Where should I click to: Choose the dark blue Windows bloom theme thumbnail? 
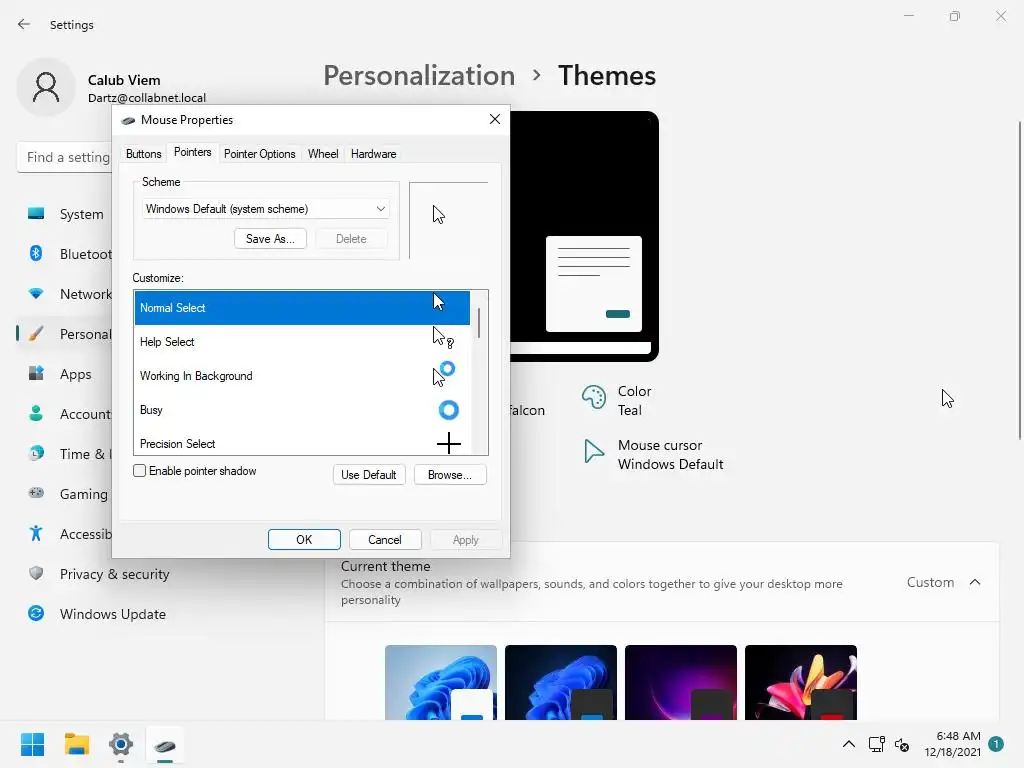pos(561,682)
